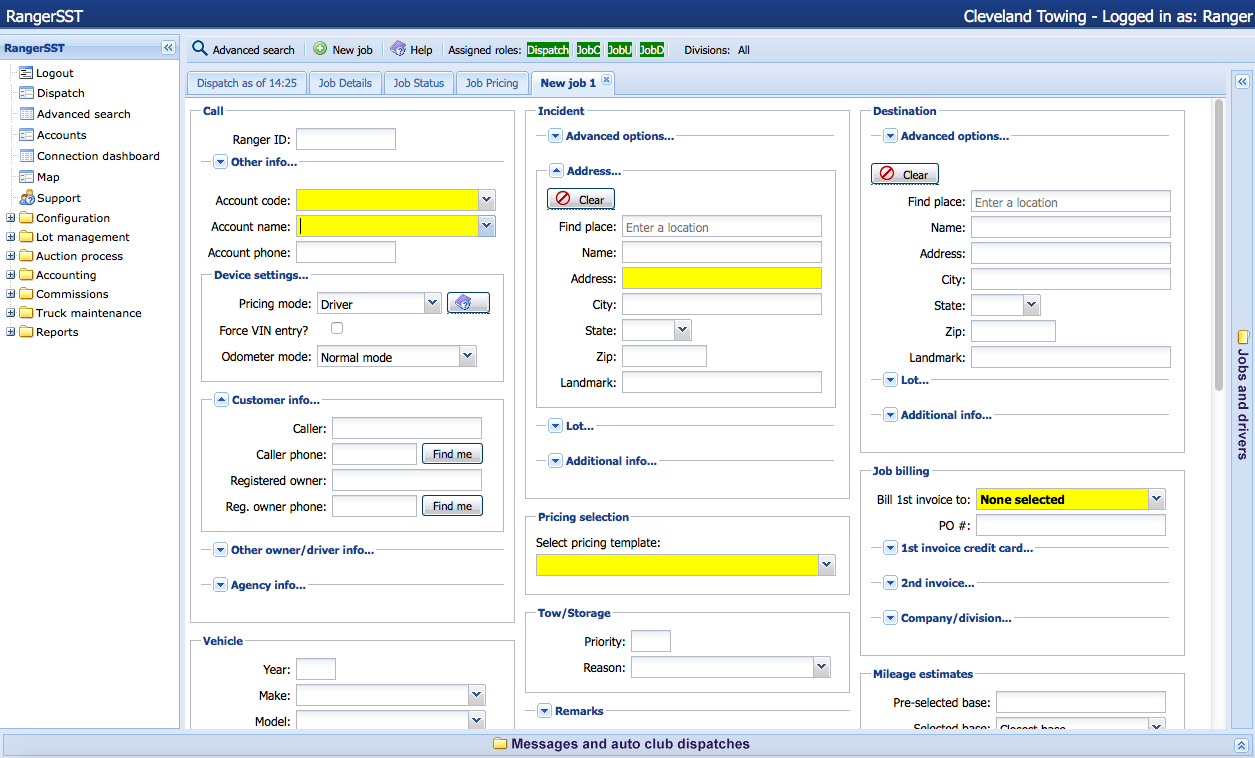Expand the Configuration folder in the tree
This screenshot has height=758, width=1255.
11,218
